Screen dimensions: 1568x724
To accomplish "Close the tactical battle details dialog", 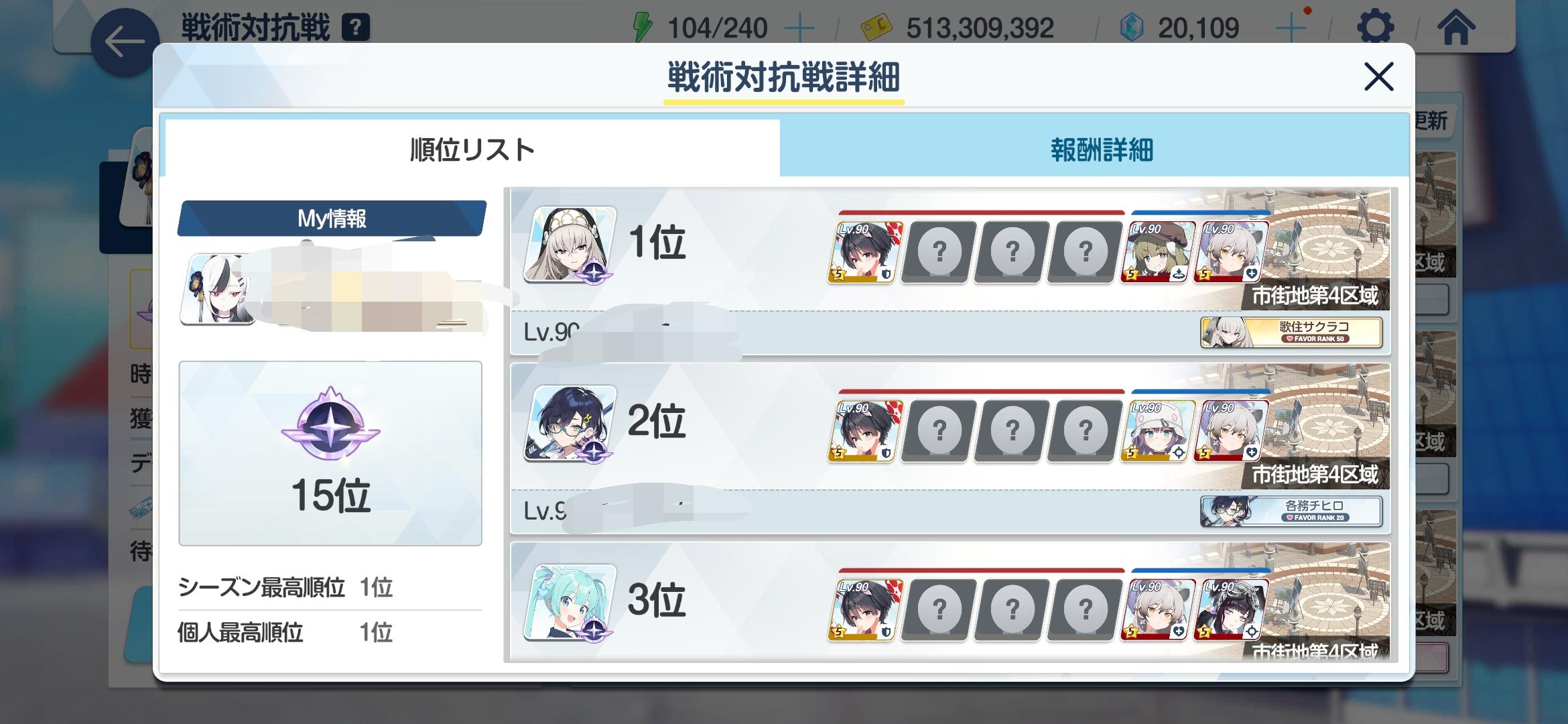I will (1378, 76).
